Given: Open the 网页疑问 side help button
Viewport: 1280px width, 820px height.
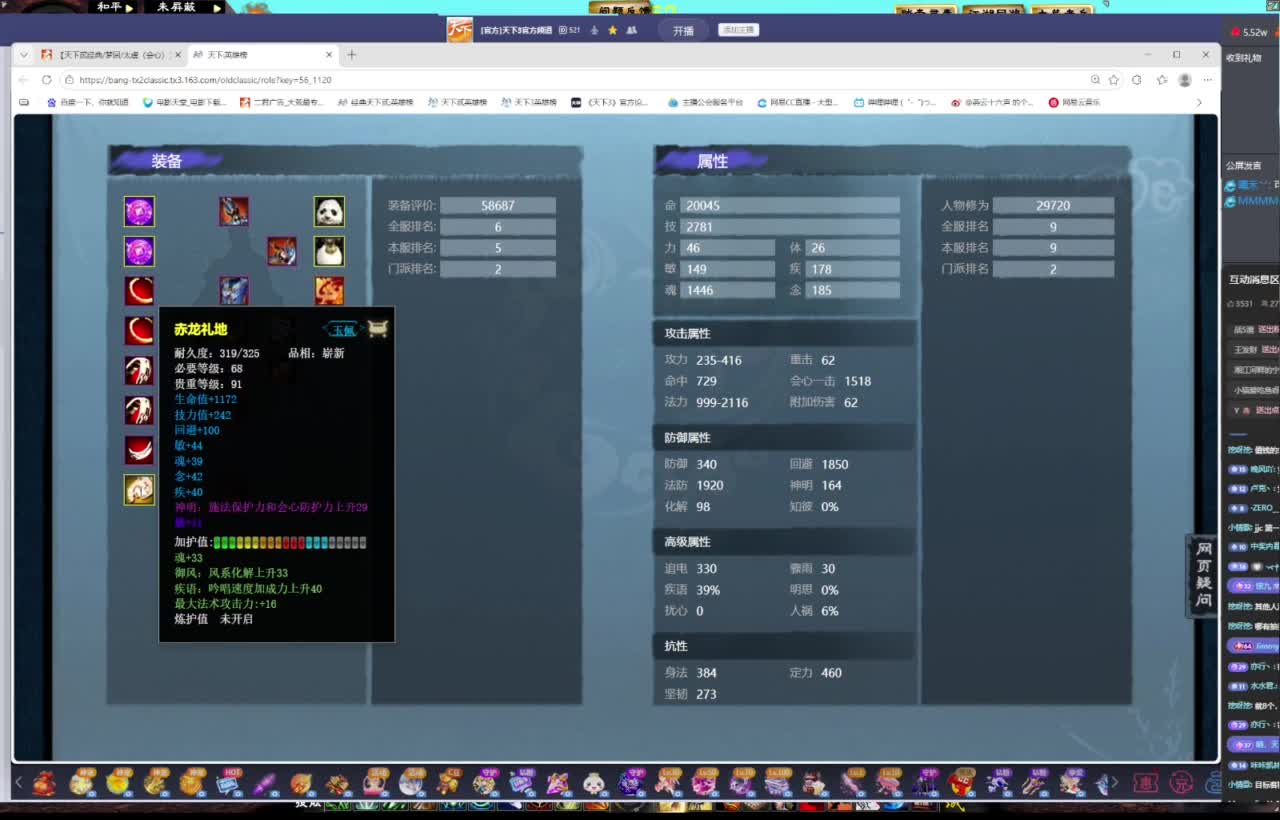Looking at the screenshot, I should click(x=1204, y=575).
